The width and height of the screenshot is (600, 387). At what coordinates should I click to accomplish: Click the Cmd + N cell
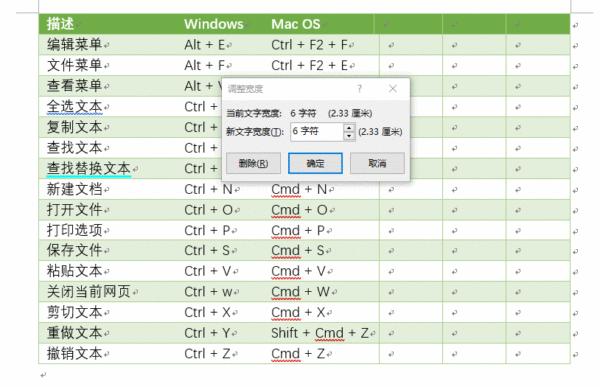point(299,189)
